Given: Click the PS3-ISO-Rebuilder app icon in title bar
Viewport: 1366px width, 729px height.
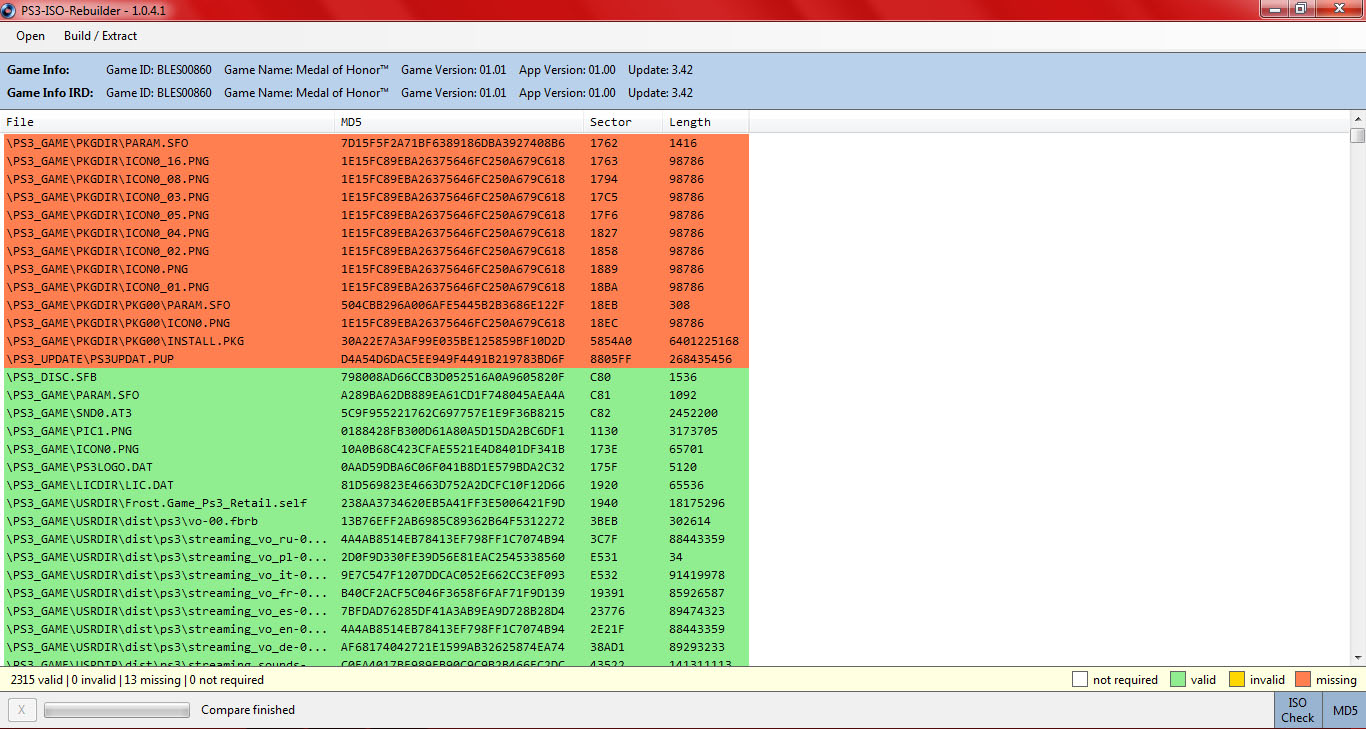Looking at the screenshot, I should (x=9, y=9).
